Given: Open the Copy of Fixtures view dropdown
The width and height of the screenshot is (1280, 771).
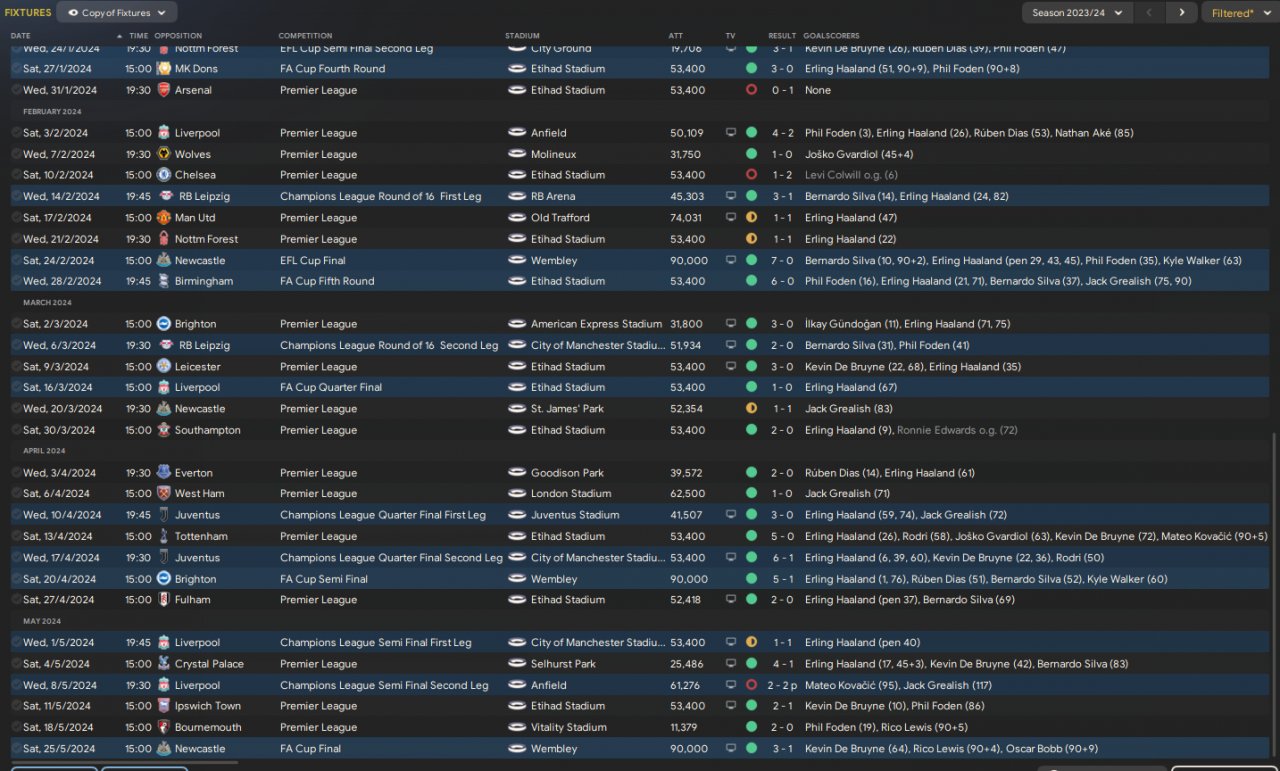Looking at the screenshot, I should pos(117,13).
